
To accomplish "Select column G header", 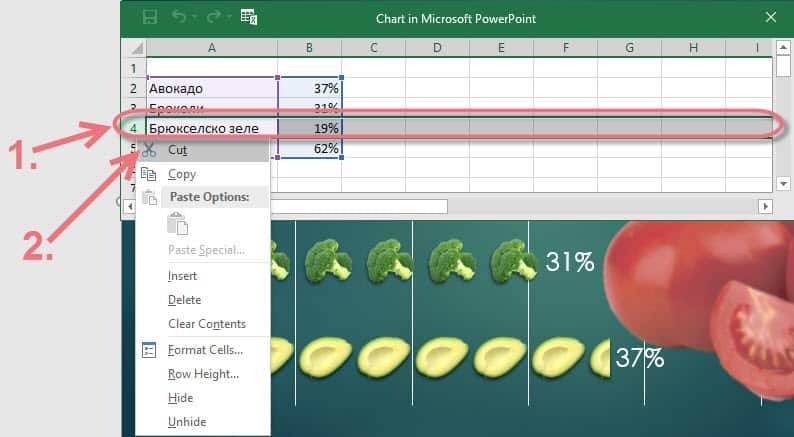I will (629, 48).
